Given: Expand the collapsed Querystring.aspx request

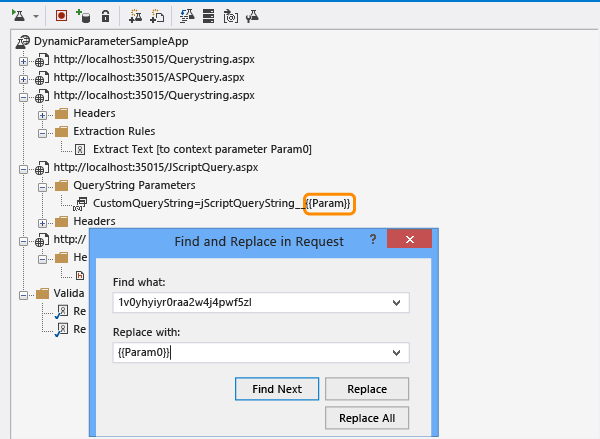Looking at the screenshot, I should 23,61.
